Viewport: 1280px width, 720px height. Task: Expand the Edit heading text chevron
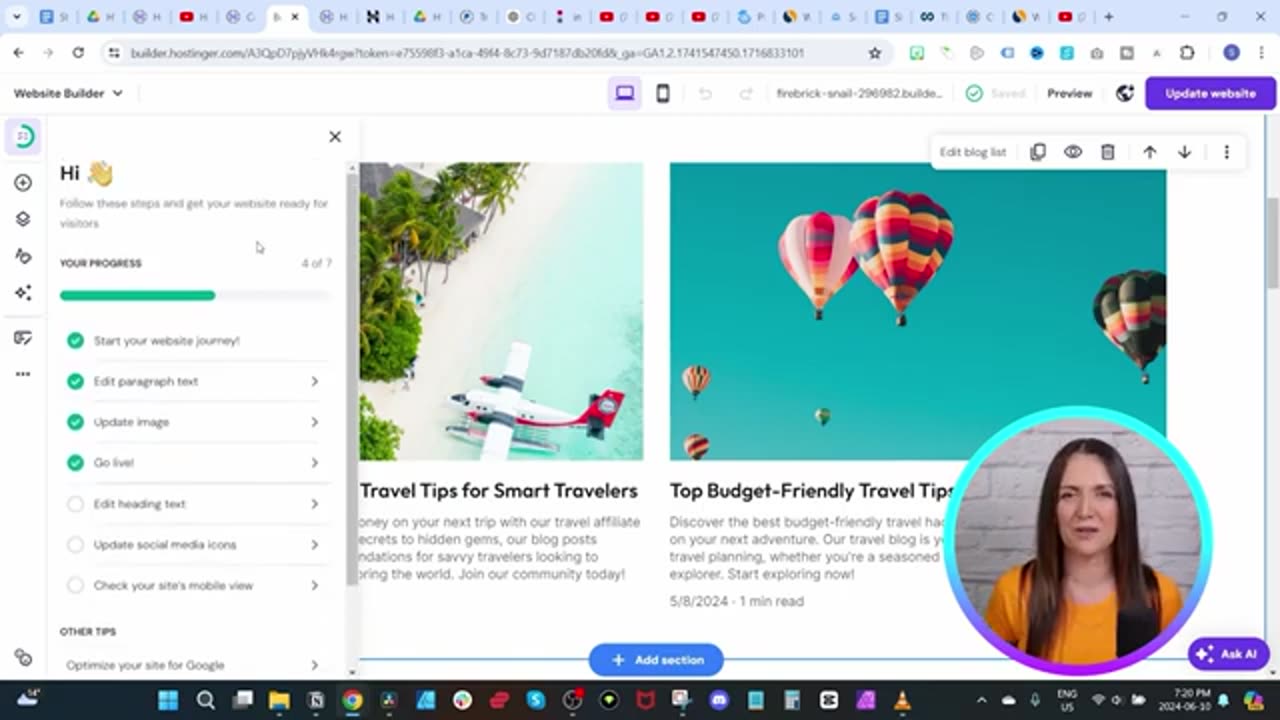[x=314, y=504]
